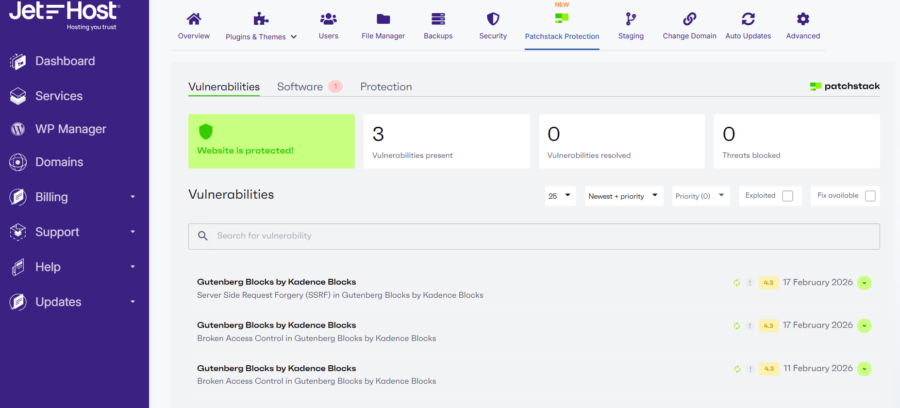Click refresh icon on SSRF vulnerability row
Image resolution: width=900 pixels, height=408 pixels.
[737, 282]
